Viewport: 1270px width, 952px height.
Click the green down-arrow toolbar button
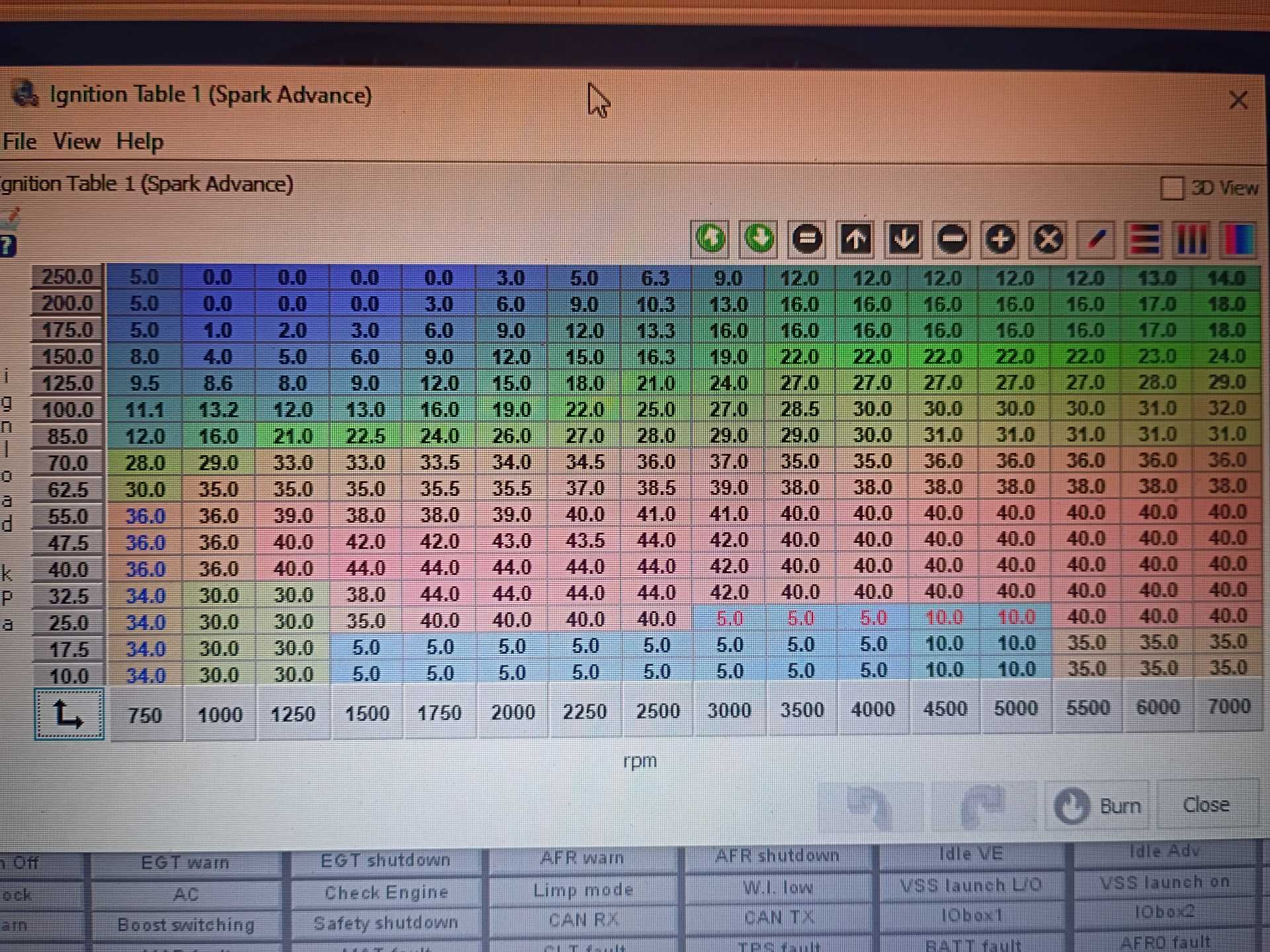[759, 239]
